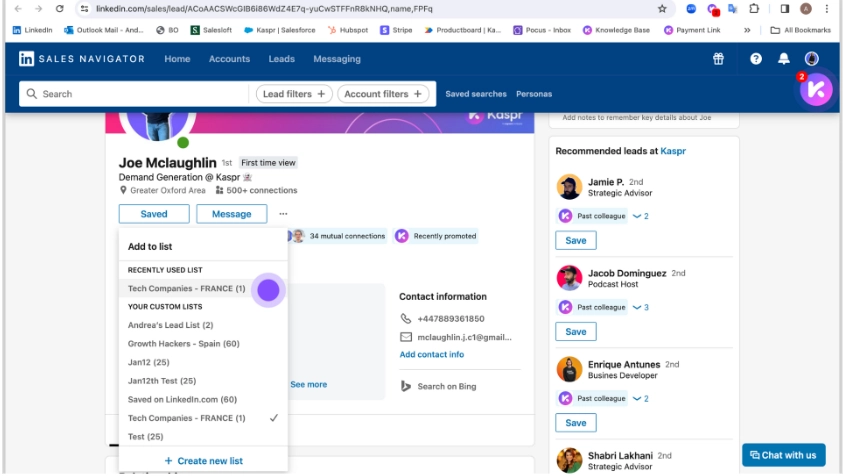Screen dimensions: 843x476
Task: Search Joe on Bing
Action: tap(447, 386)
